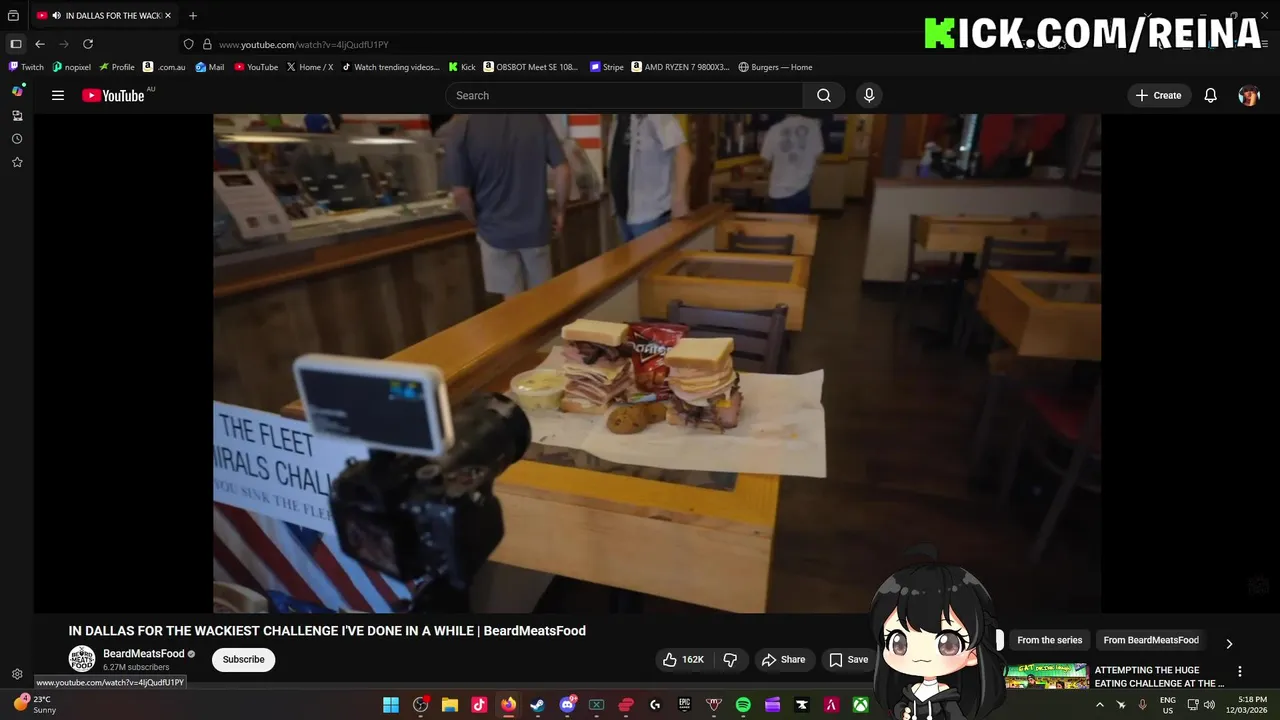Focus the YouTube search field
The image size is (1280, 720).
[x=624, y=95]
